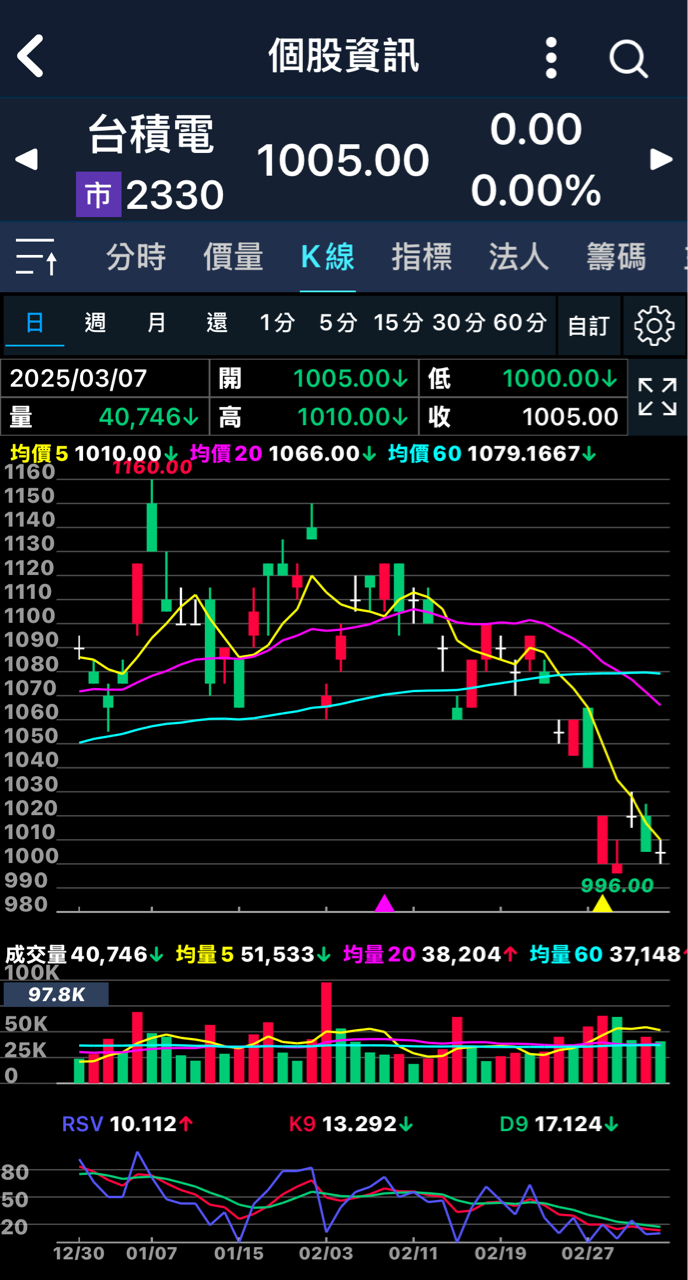Viewport: 688px width, 1280px height.
Task: Select the 5分 interval
Action: (x=338, y=323)
